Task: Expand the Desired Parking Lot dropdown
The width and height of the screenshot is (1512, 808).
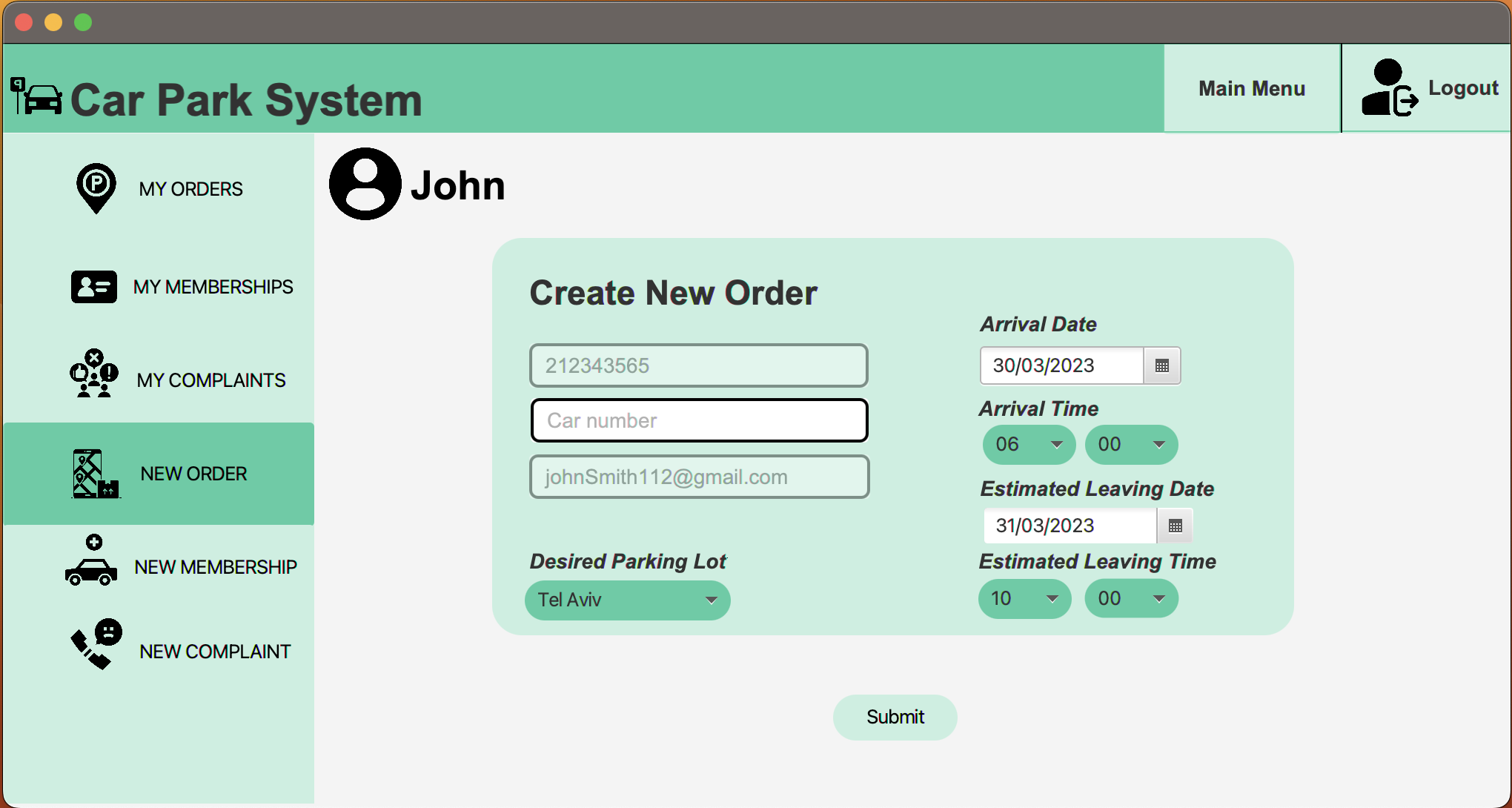Action: [627, 600]
